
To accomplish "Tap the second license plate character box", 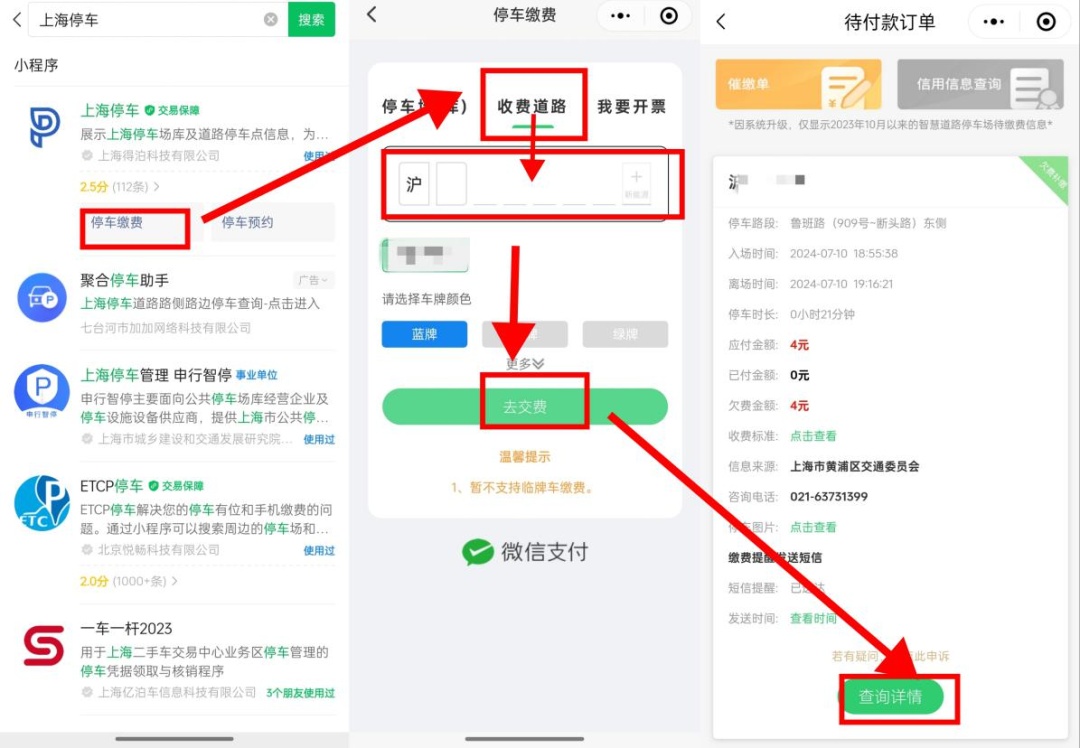I will tap(451, 184).
